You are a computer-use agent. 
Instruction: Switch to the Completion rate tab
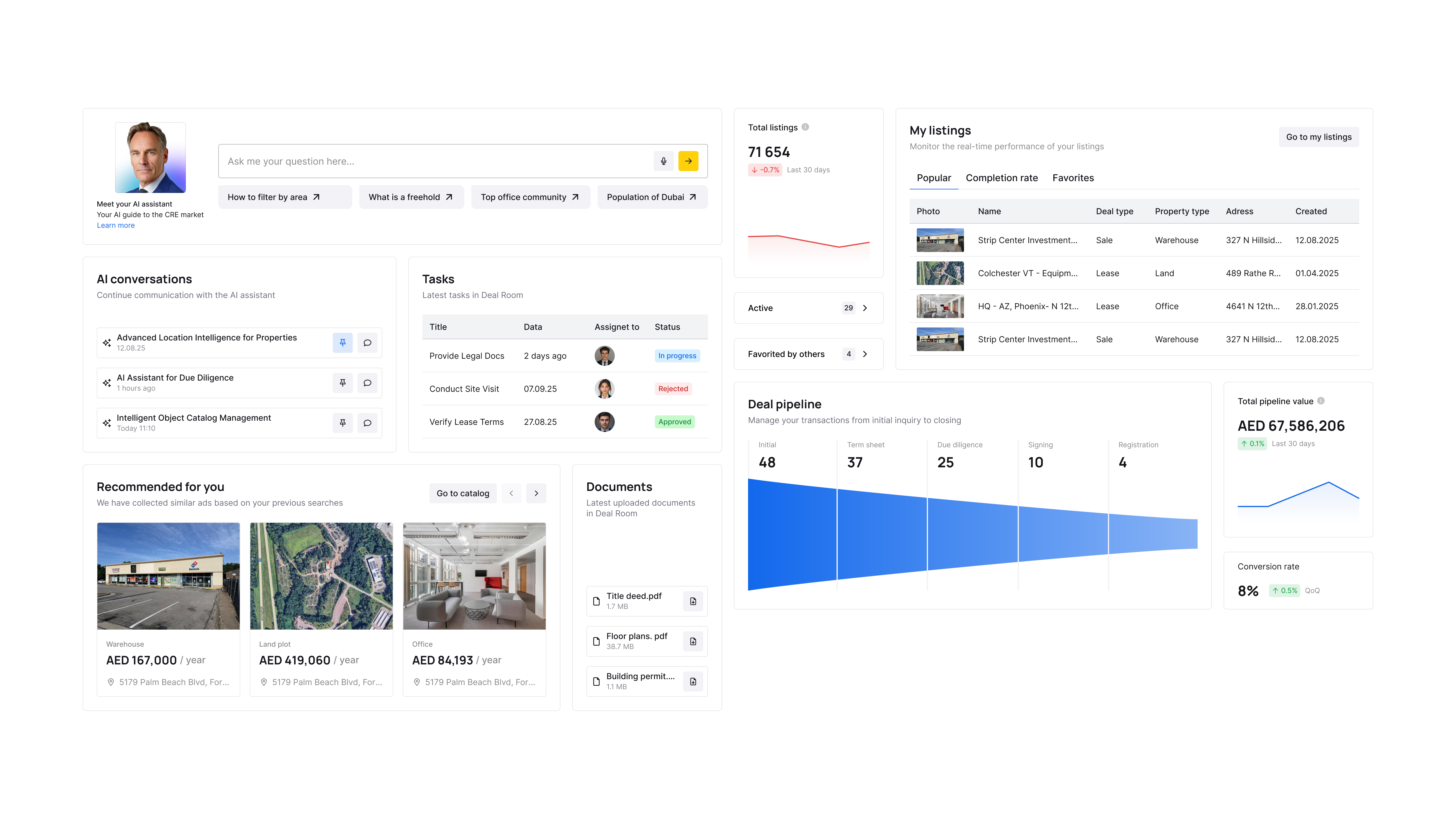1001,178
